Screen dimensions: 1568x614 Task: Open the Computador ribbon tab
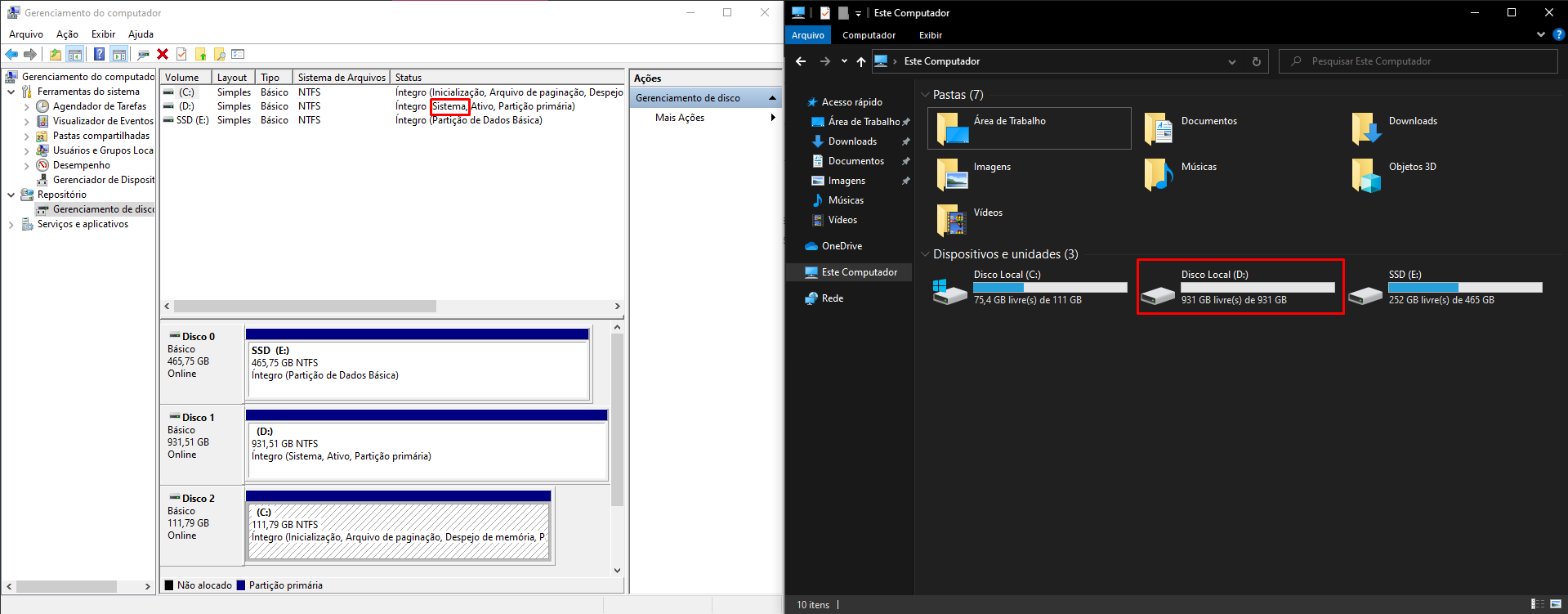(x=869, y=35)
